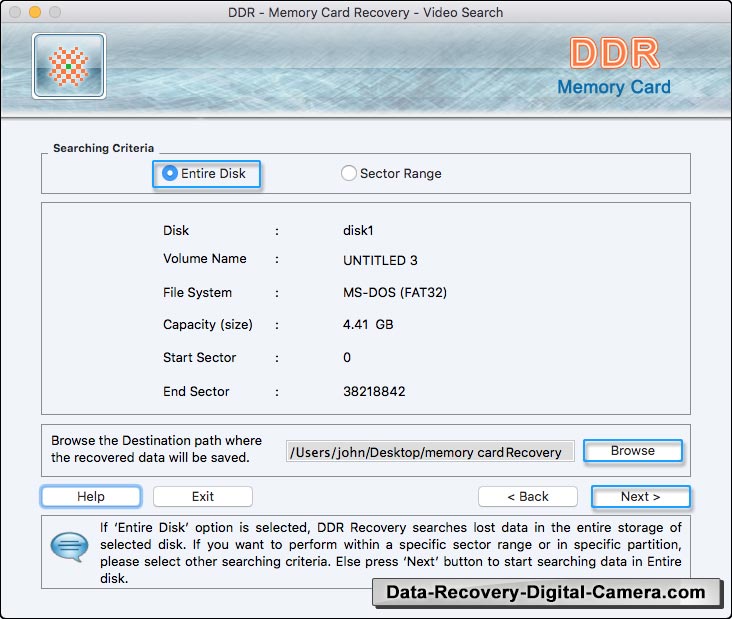Click the DDR application logo icon
The width and height of the screenshot is (732, 619).
coord(69,66)
